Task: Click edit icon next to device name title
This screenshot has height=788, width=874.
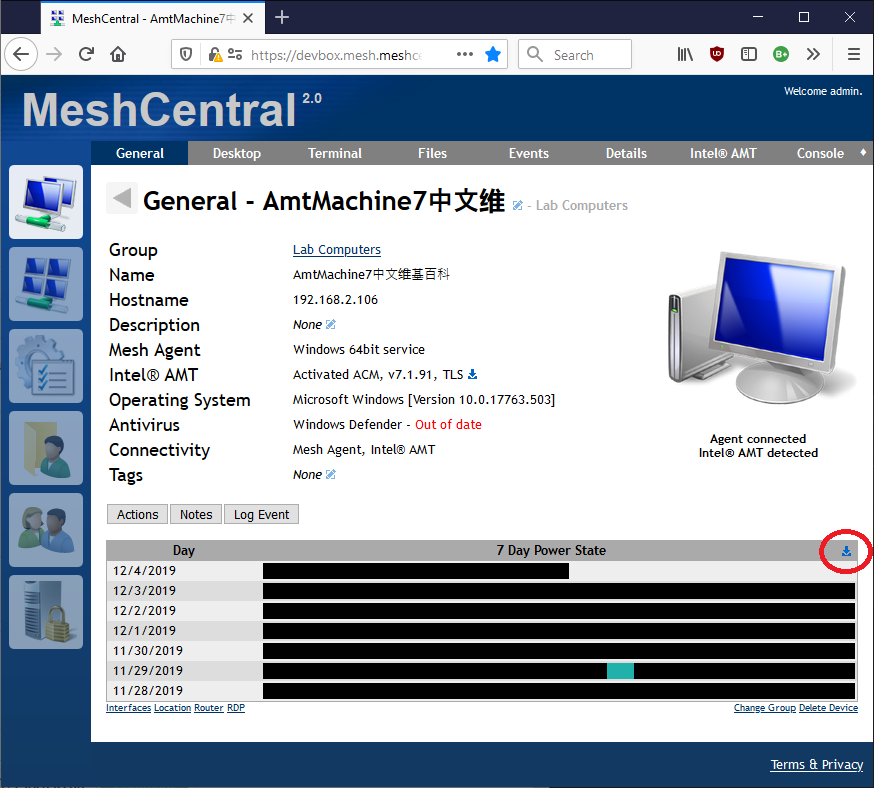Action: pyautogui.click(x=517, y=206)
